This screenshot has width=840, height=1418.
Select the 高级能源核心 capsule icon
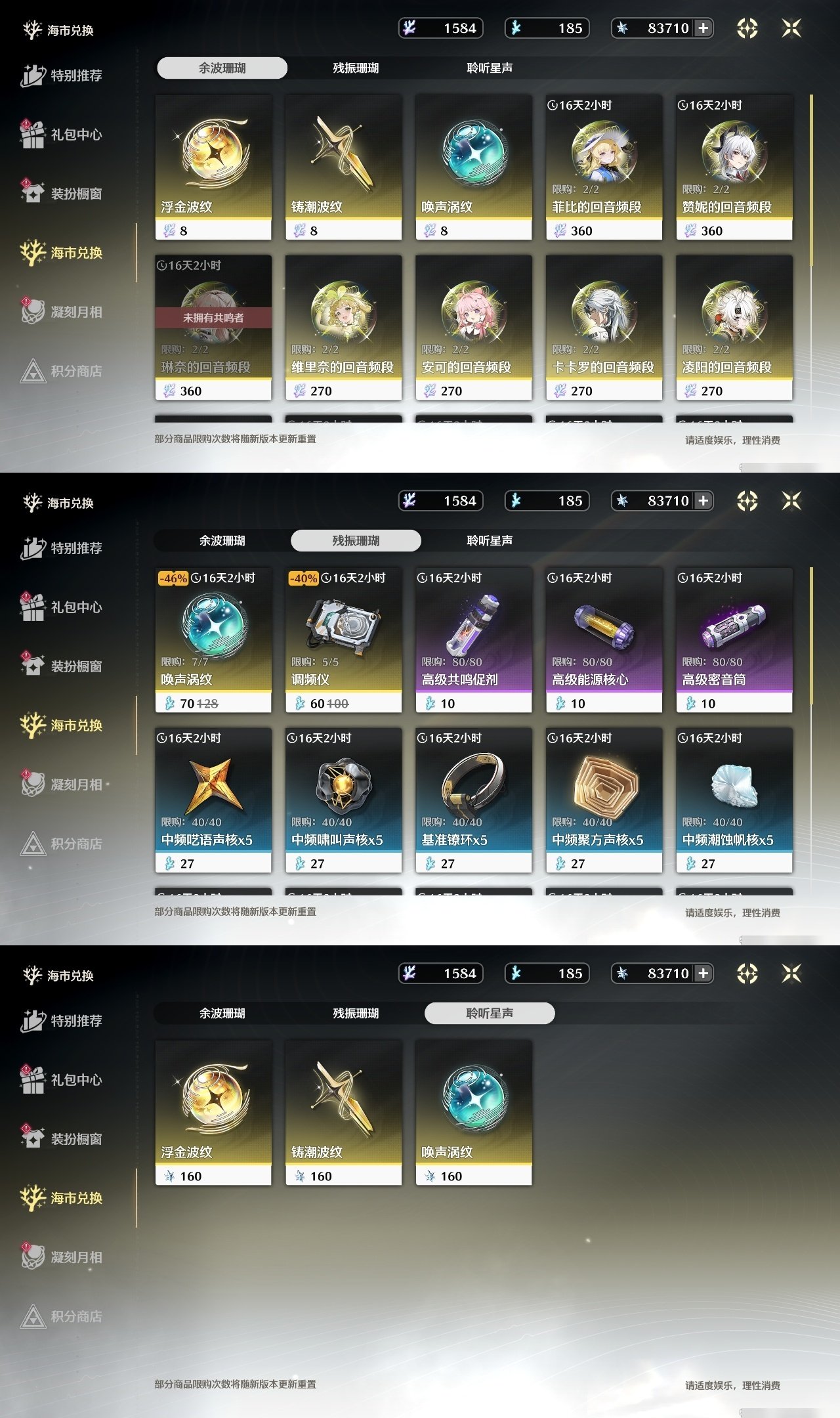tap(604, 624)
